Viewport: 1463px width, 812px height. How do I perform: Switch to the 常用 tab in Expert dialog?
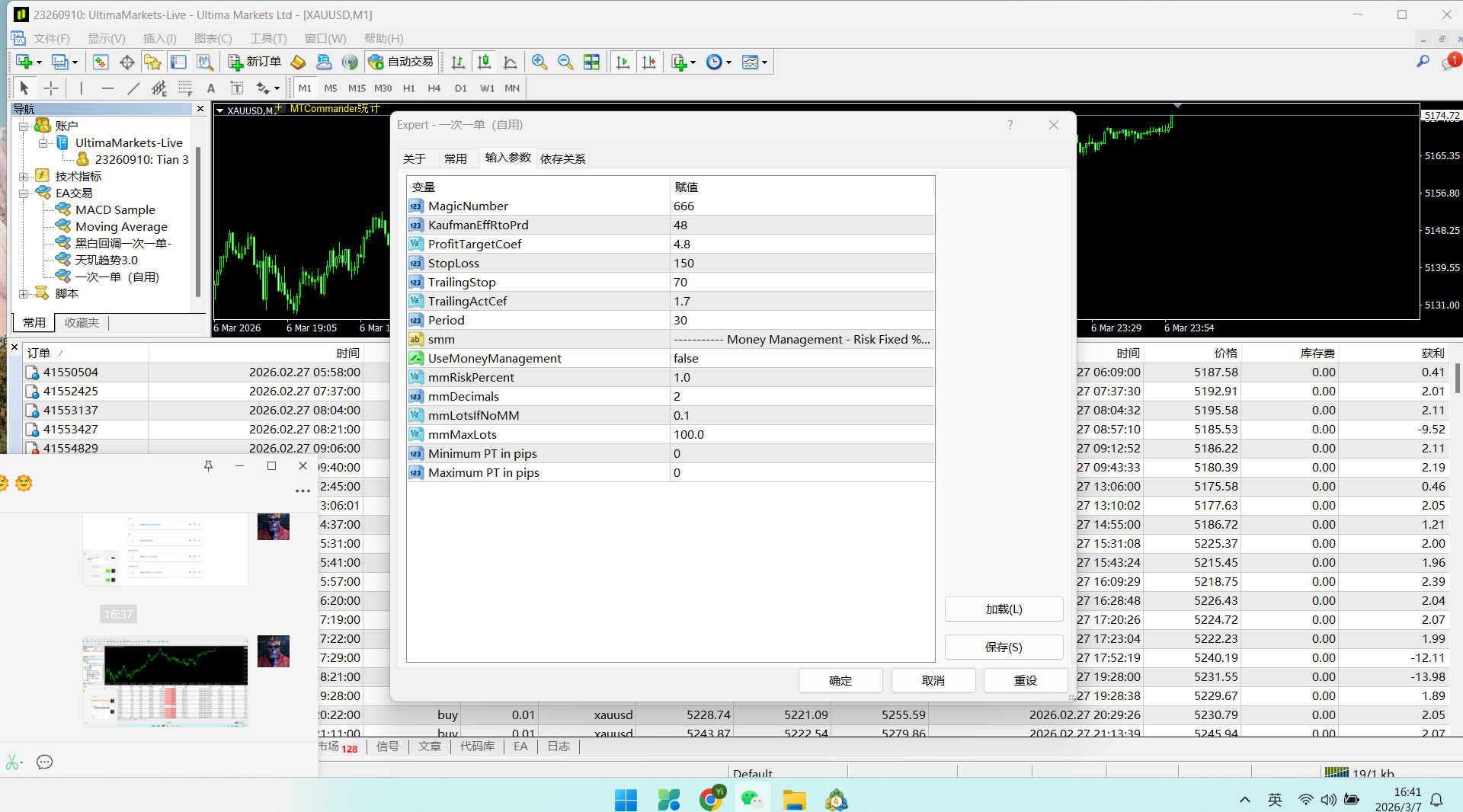[x=456, y=158]
